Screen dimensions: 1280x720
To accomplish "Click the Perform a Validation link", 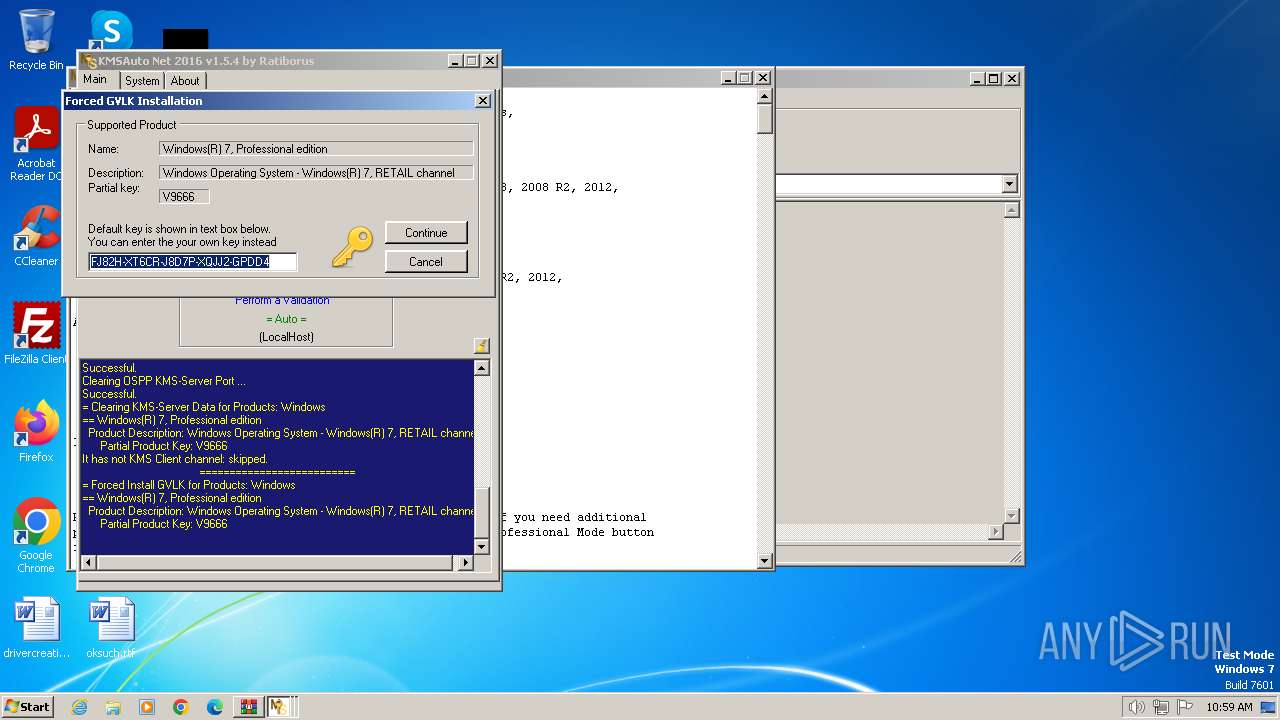I will 282,300.
